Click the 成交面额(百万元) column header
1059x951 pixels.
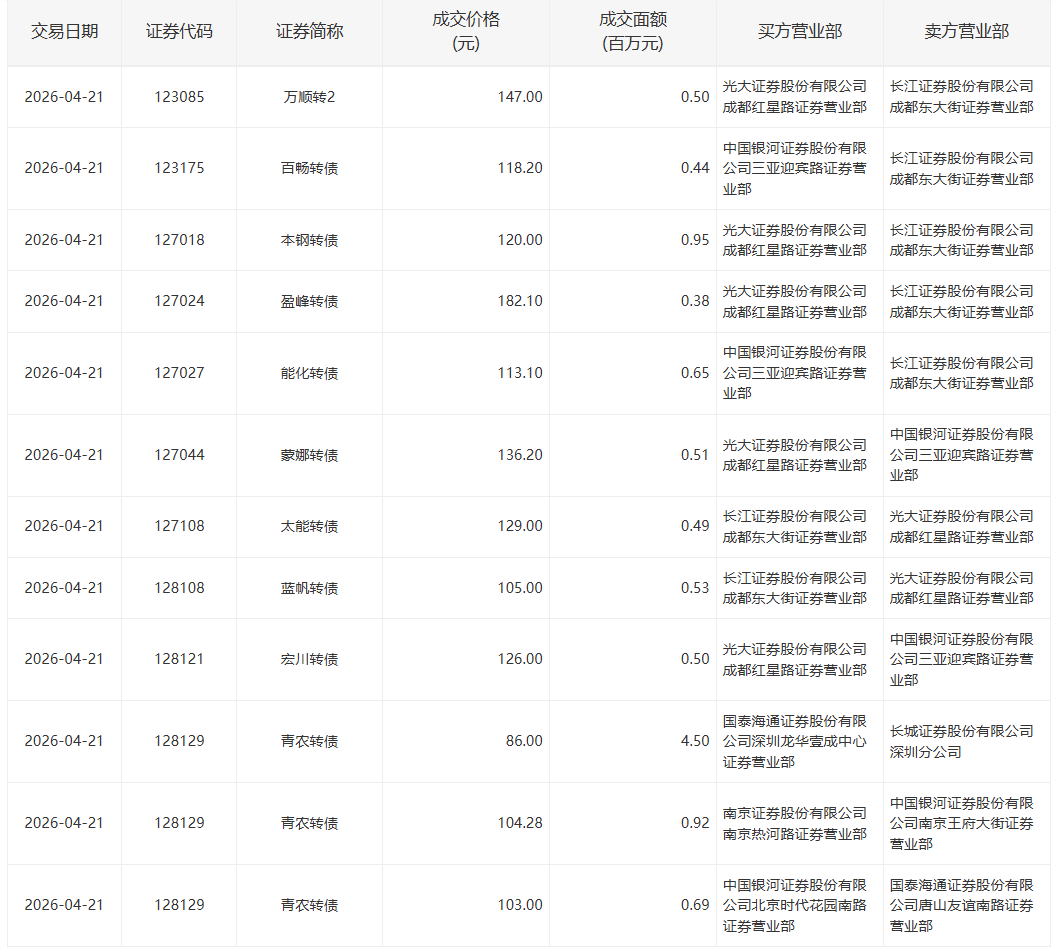pyautogui.click(x=632, y=31)
